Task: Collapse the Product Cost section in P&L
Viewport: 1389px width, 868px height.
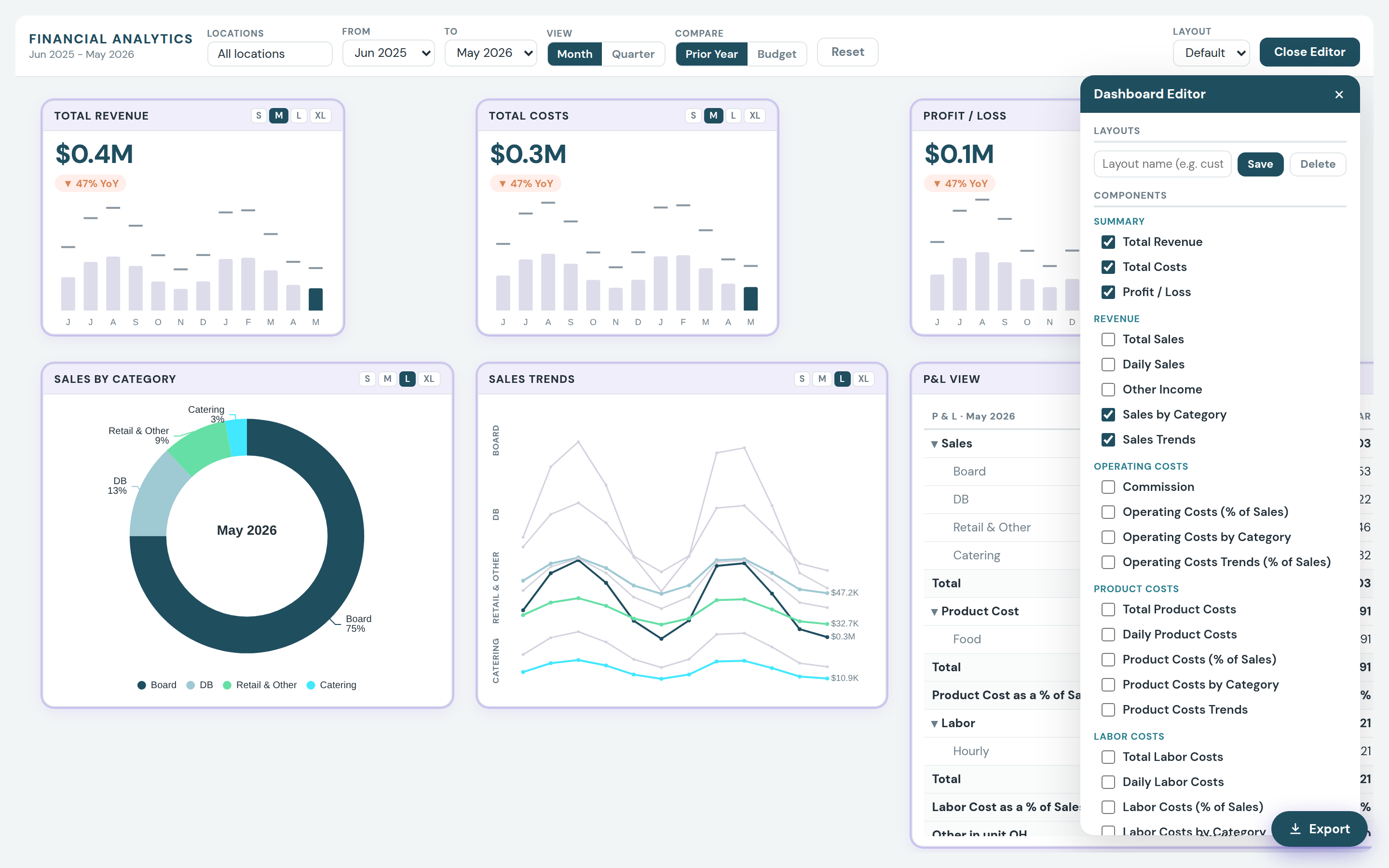Action: point(934,612)
